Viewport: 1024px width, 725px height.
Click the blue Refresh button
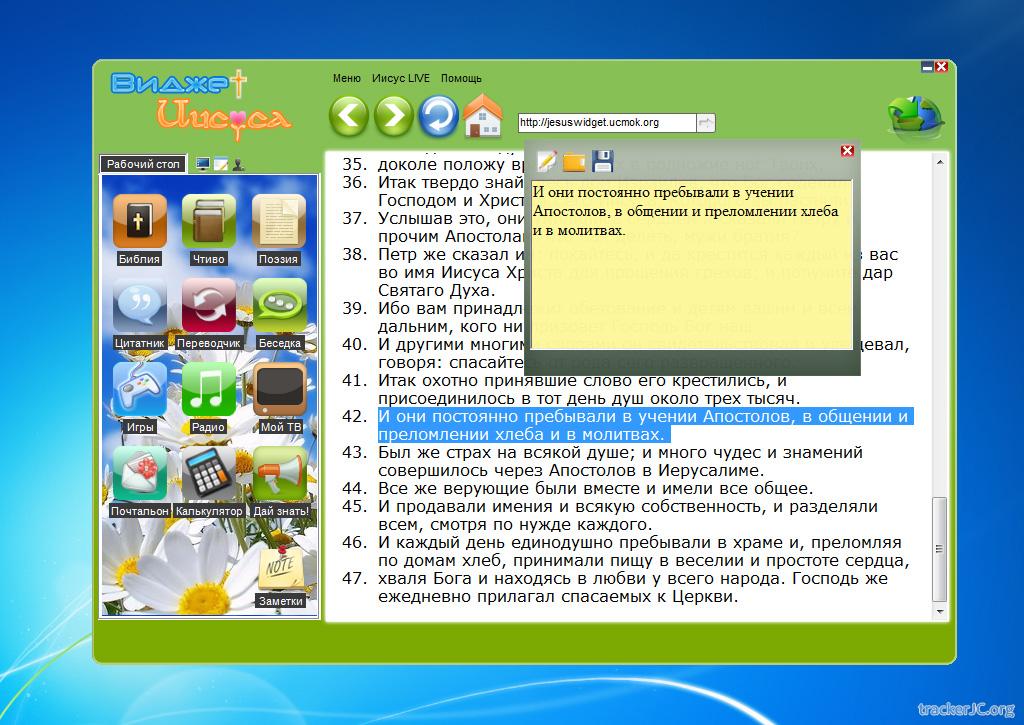tap(438, 117)
